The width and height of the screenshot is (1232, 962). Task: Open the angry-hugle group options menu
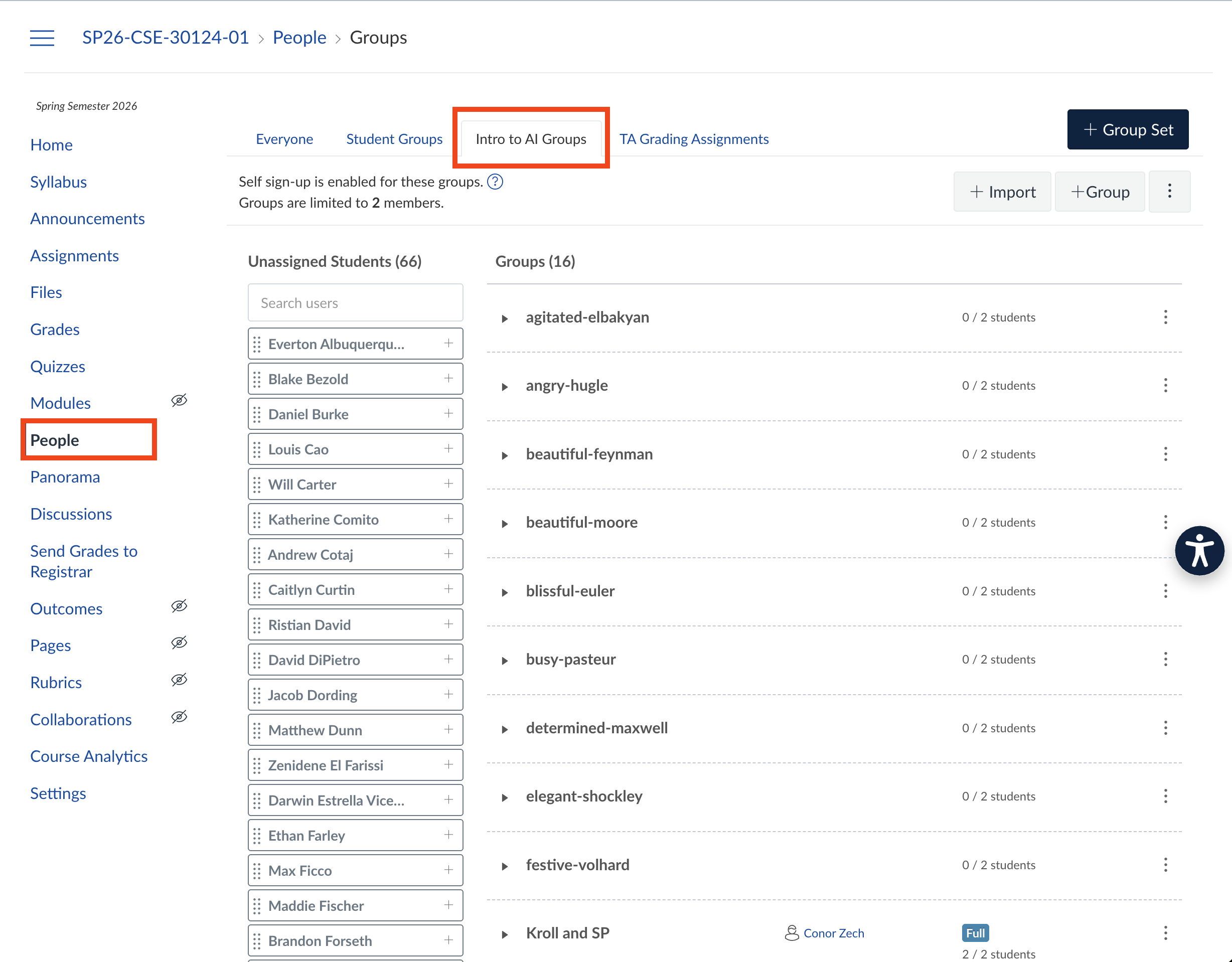[x=1165, y=386]
